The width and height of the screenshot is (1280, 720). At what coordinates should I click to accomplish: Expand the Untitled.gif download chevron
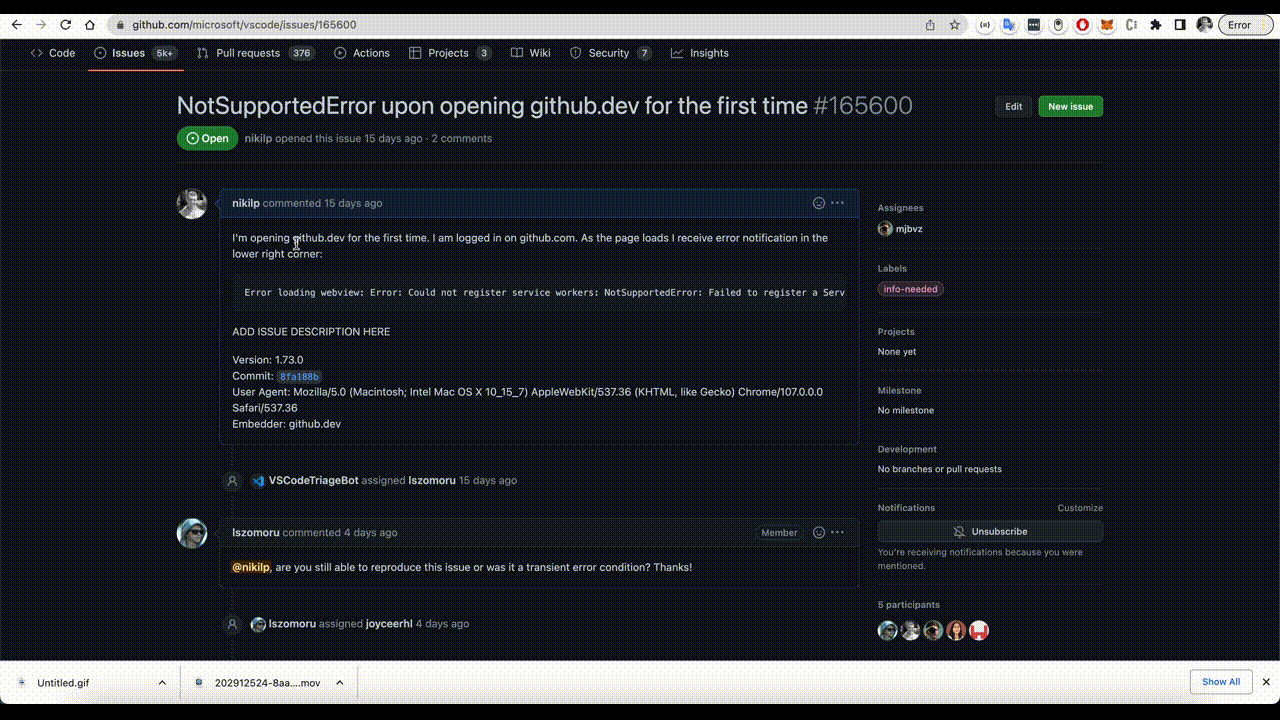click(162, 682)
